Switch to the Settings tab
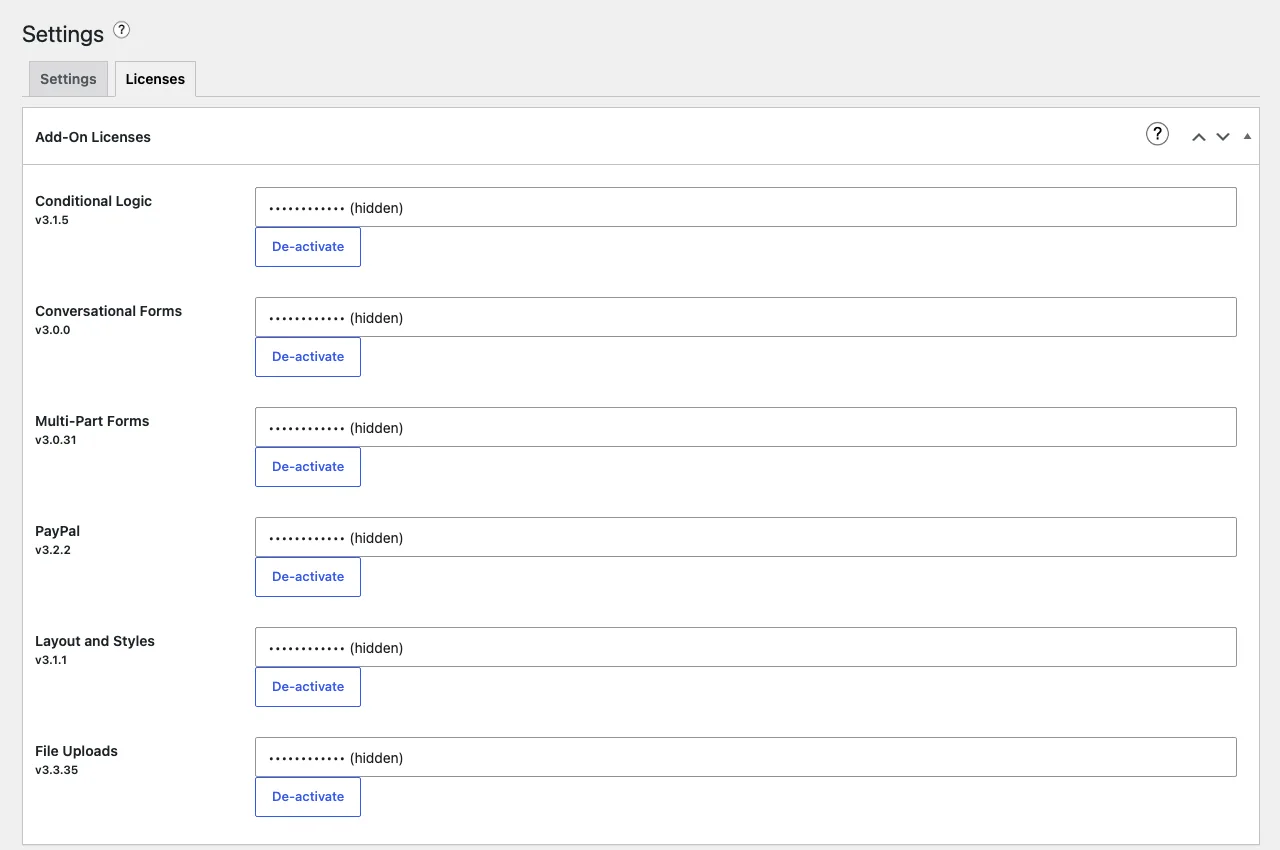The width and height of the screenshot is (1280, 850). (68, 79)
